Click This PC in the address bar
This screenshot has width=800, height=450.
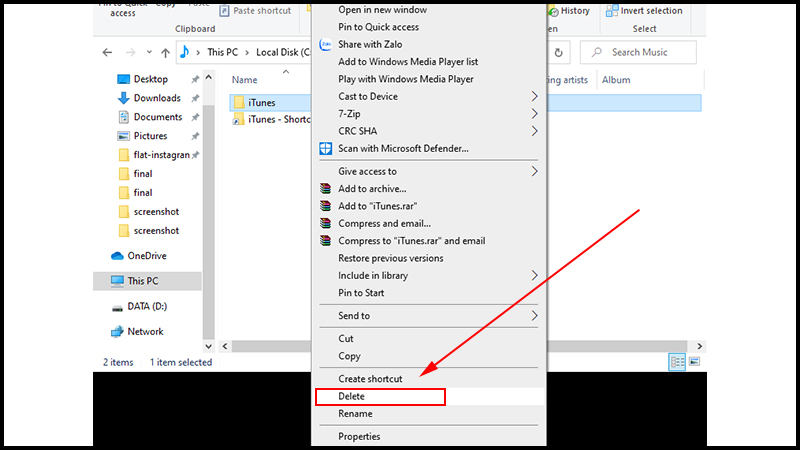coord(222,52)
